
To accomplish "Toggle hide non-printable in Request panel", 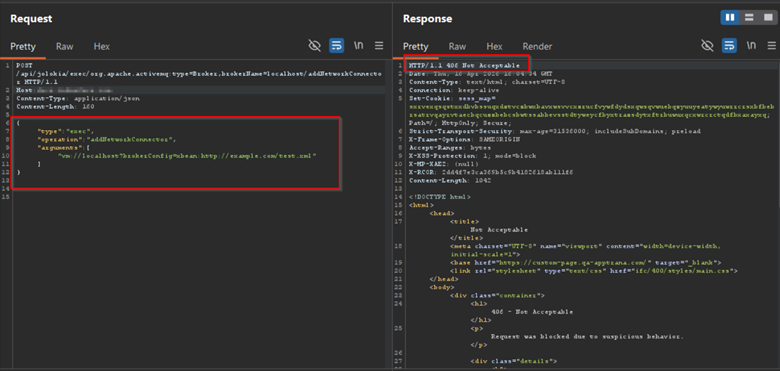I will (314, 46).
